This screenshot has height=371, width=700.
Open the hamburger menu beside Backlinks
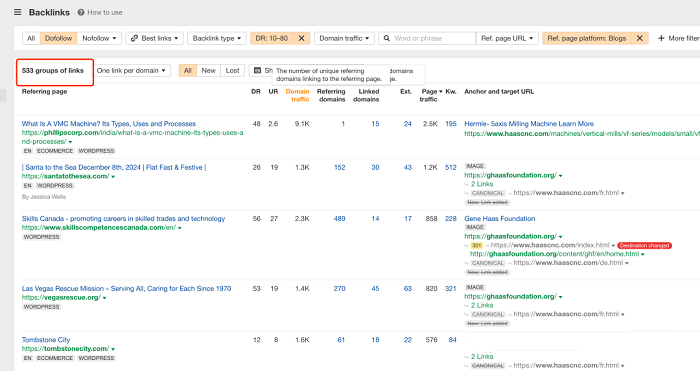coord(17,12)
